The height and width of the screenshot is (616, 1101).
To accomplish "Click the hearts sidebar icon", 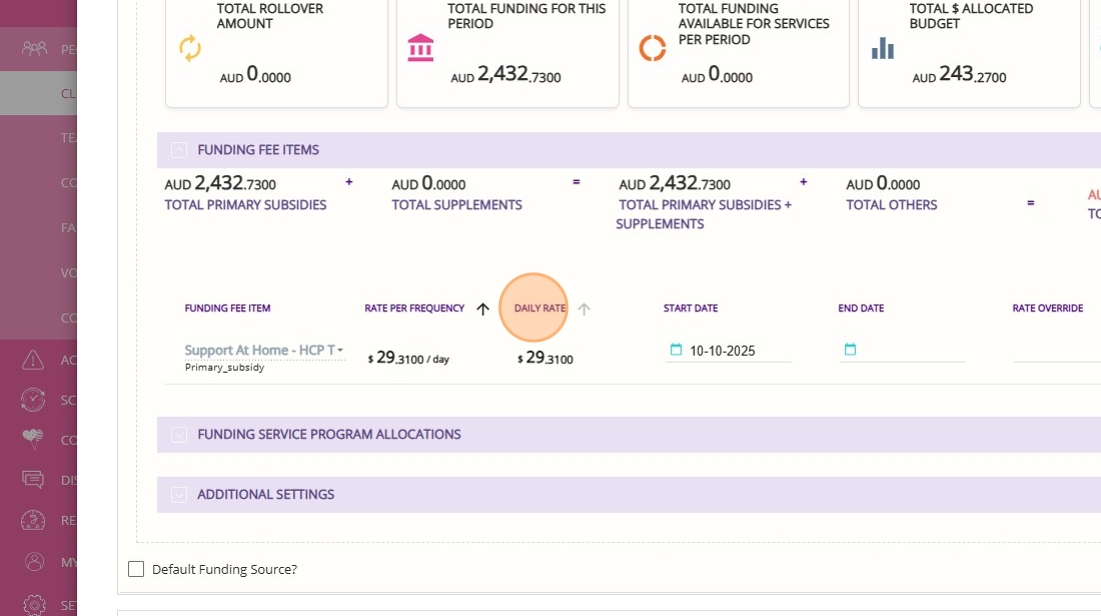I will click(x=34, y=439).
